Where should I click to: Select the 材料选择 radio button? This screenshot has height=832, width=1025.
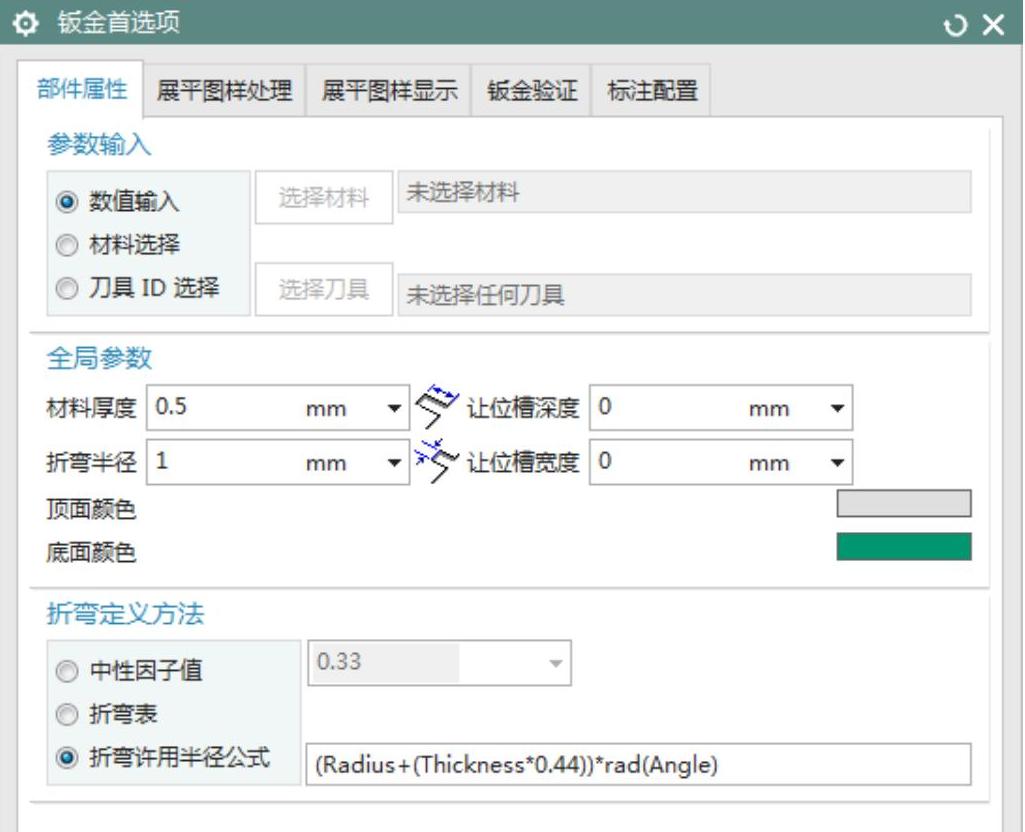coord(67,245)
